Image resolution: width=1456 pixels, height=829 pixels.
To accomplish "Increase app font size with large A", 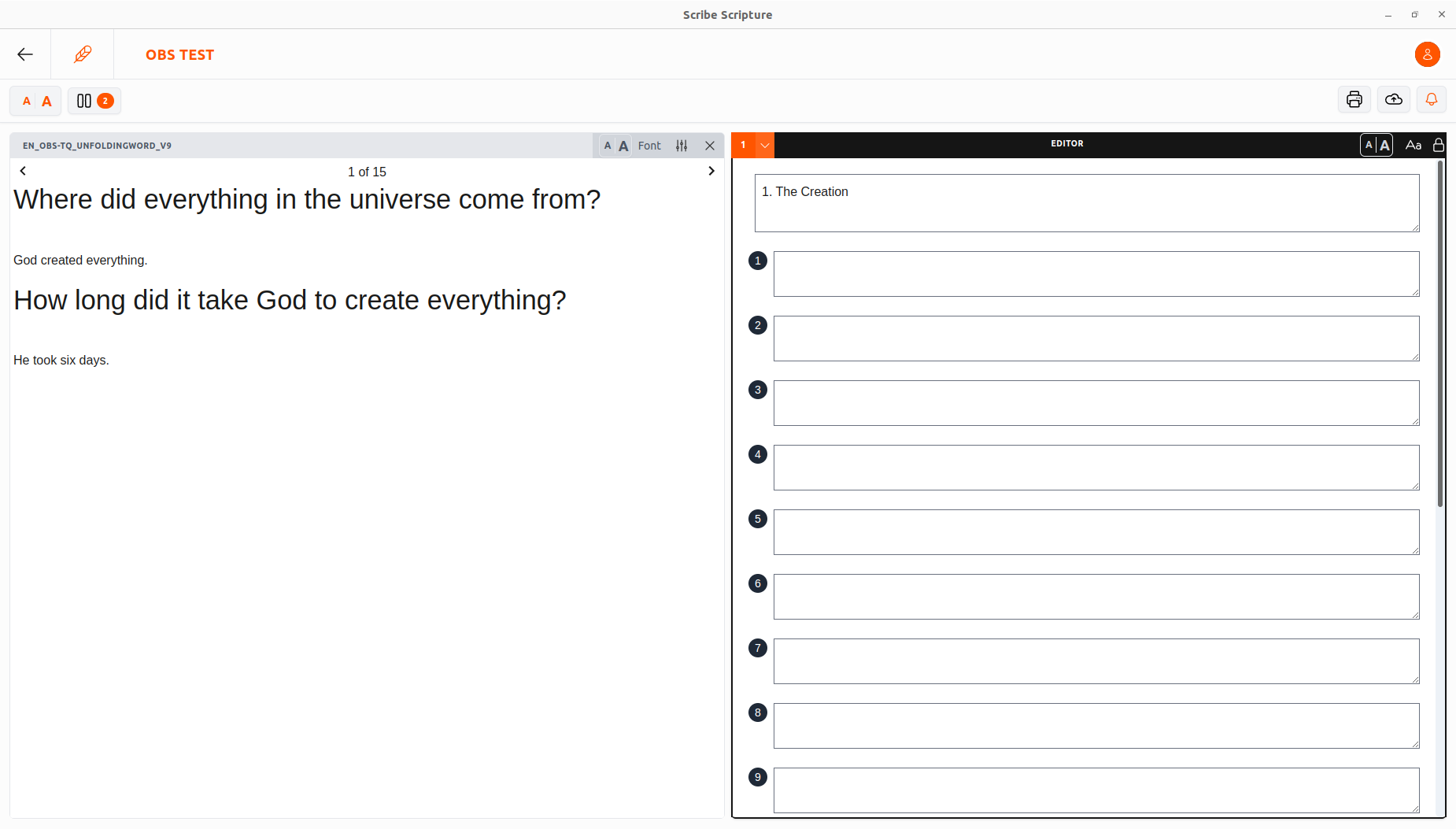I will [x=47, y=101].
